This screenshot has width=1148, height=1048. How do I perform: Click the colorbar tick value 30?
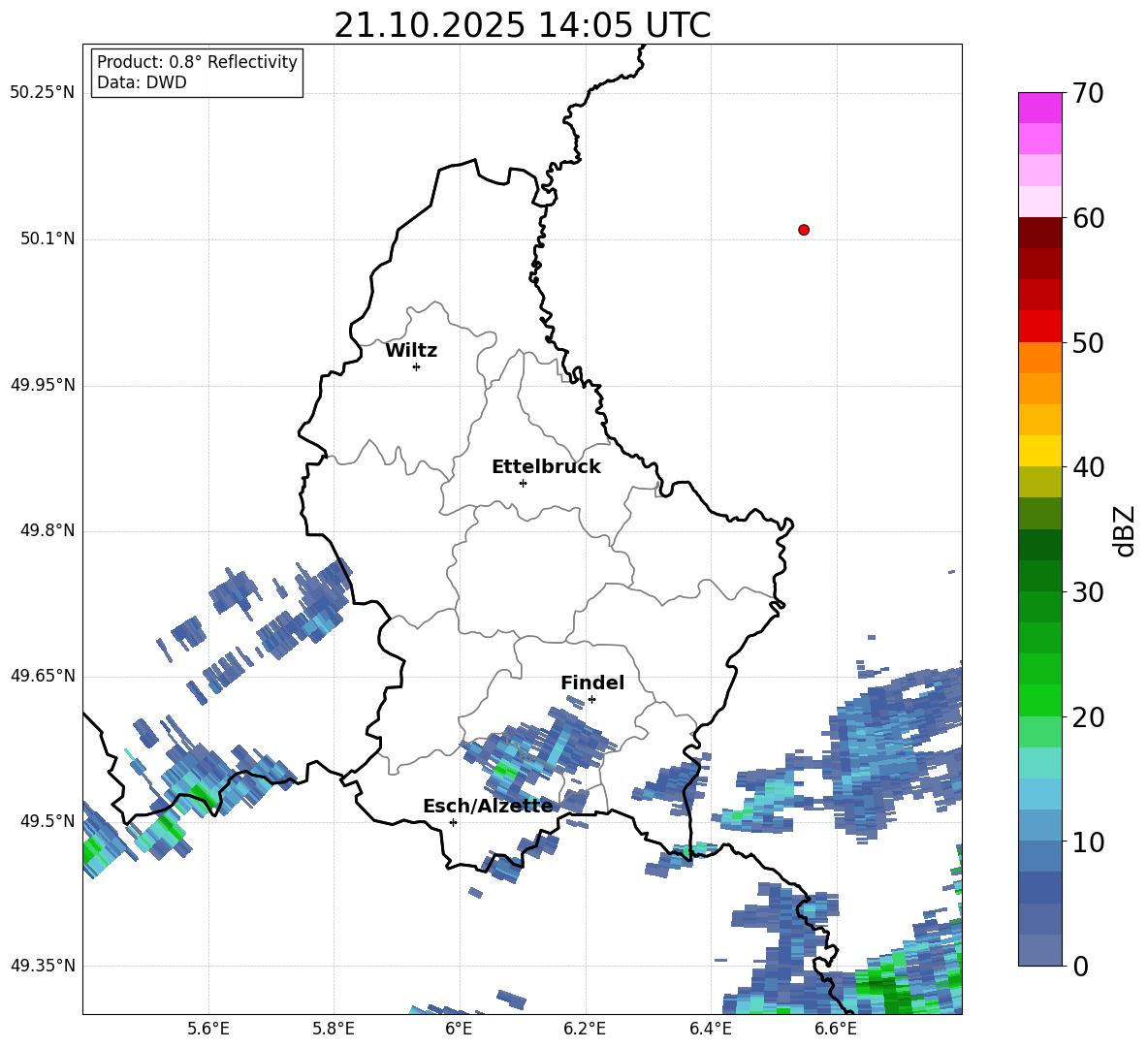point(1088,591)
